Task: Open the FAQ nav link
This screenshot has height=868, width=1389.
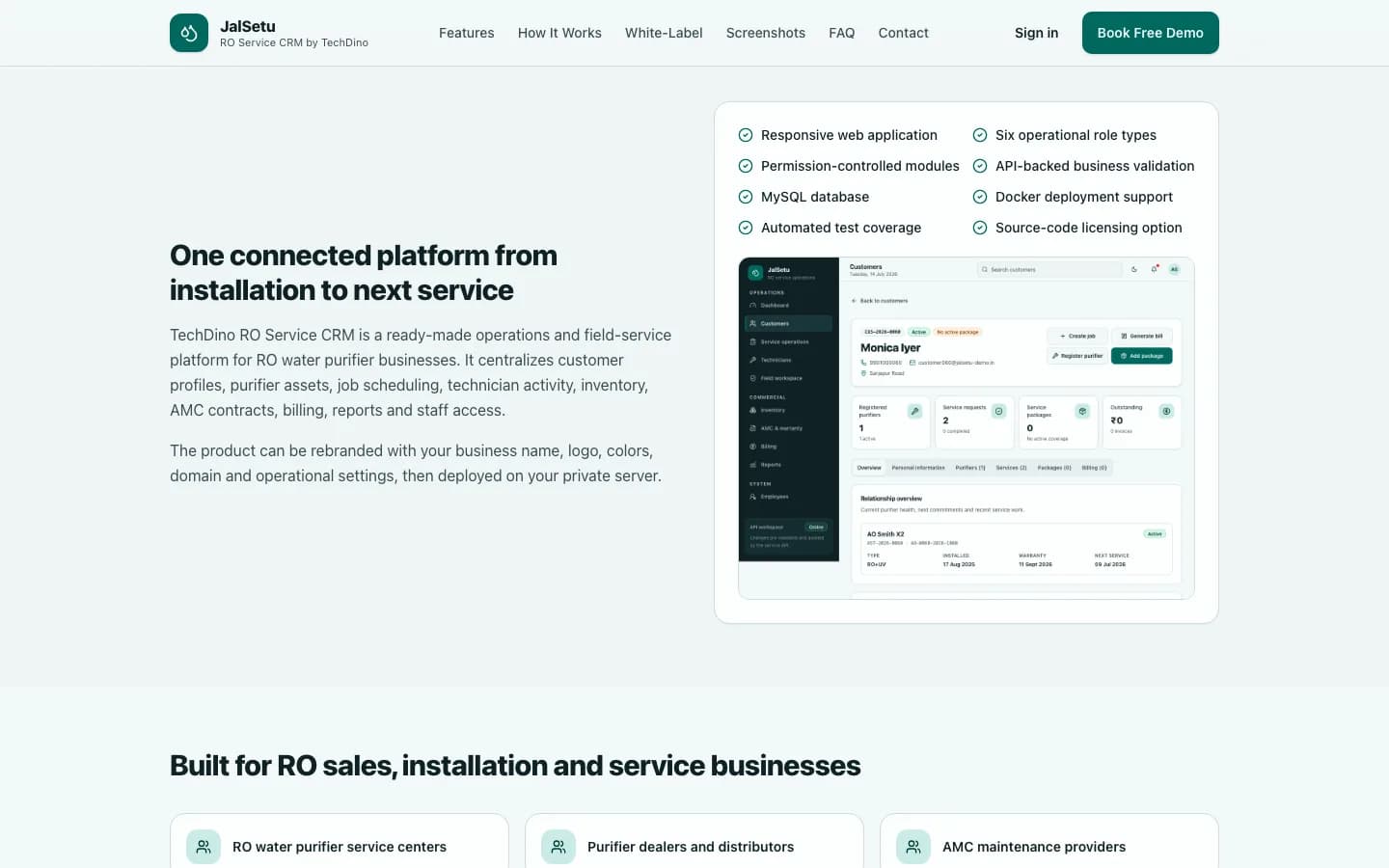Action: (842, 33)
